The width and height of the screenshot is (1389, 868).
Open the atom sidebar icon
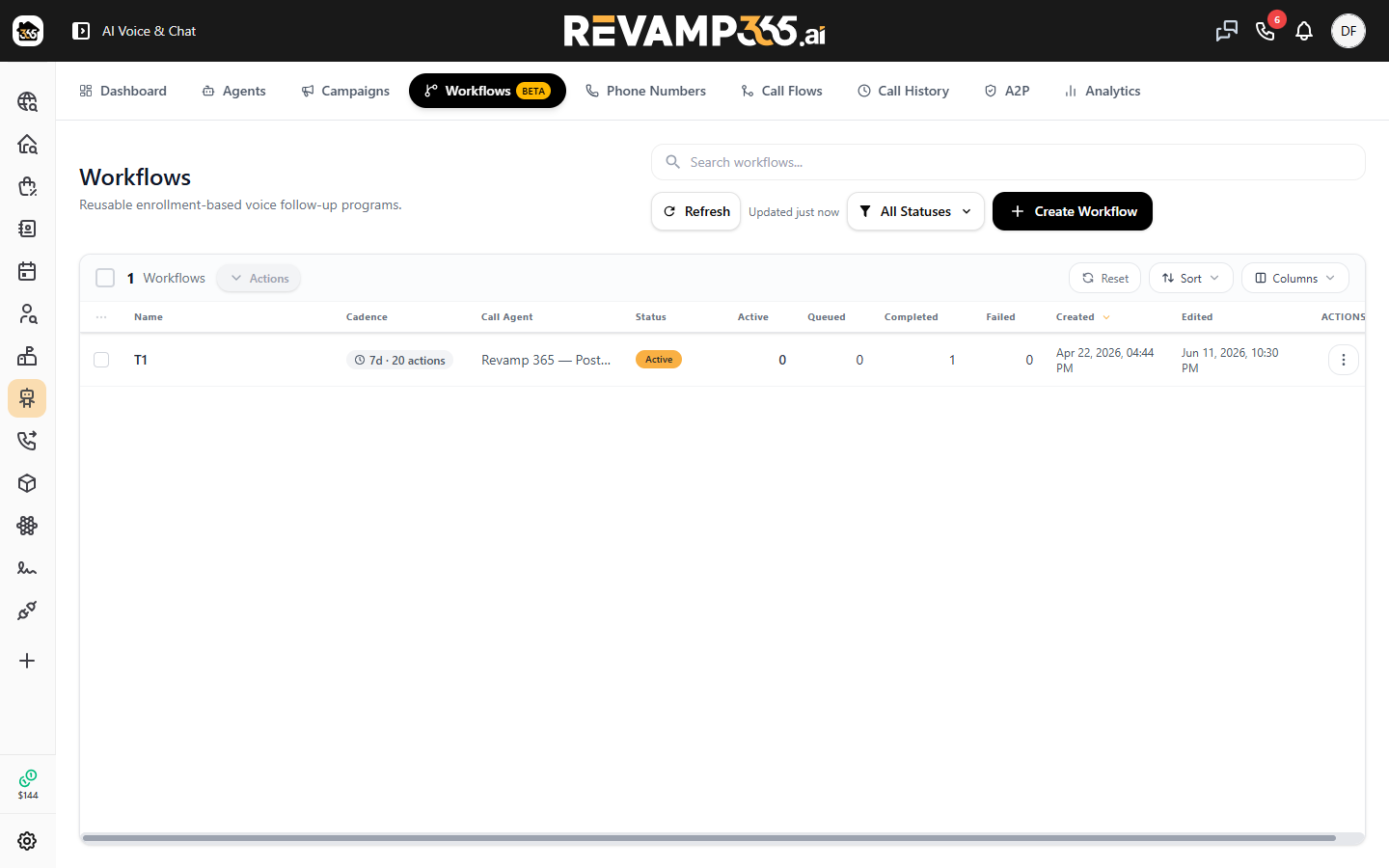(27, 526)
